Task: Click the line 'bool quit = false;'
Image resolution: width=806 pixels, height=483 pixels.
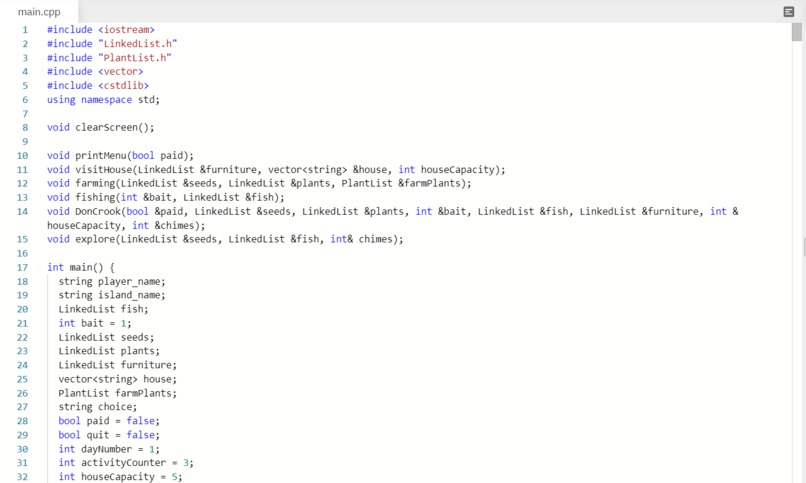Action: 109,435
